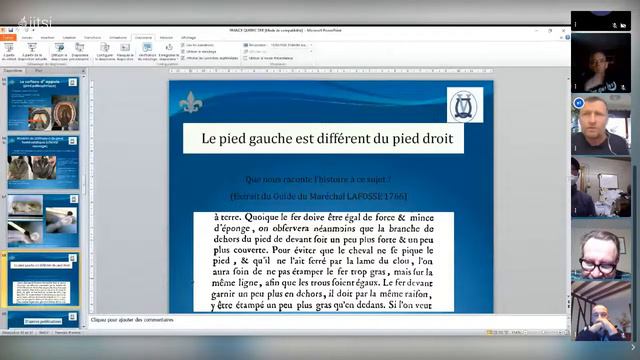
Task: Click Diffuser le diaporama ribbon icon
Action: pyautogui.click(x=59, y=52)
